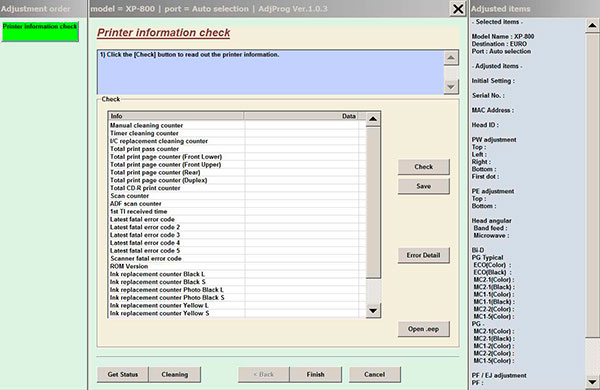
Task: Click the Save button
Action: click(x=424, y=186)
